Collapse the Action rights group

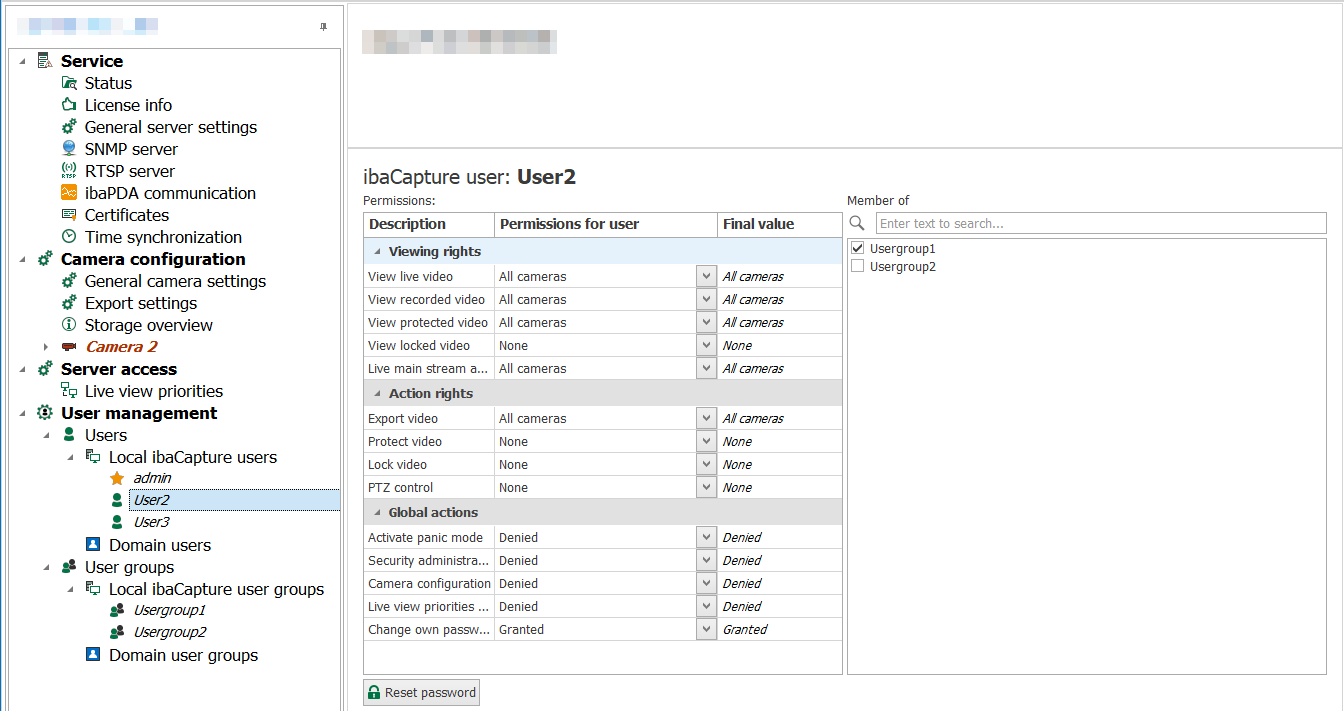click(378, 394)
